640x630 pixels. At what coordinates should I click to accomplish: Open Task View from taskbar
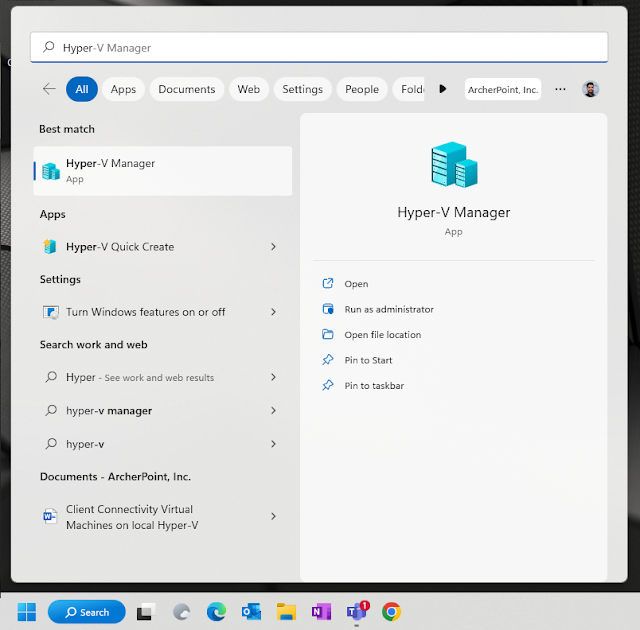(x=146, y=612)
